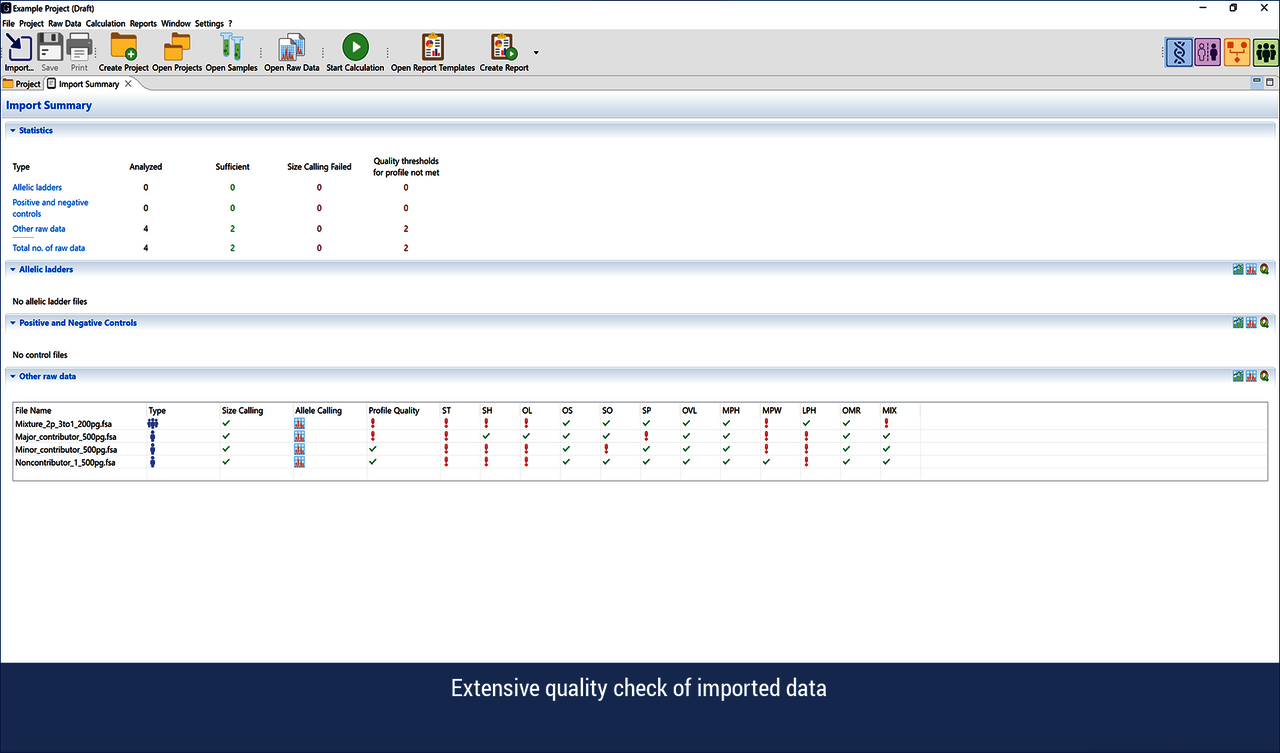Click the Create Report toolbar icon
The width and height of the screenshot is (1280, 753).
pyautogui.click(x=504, y=47)
